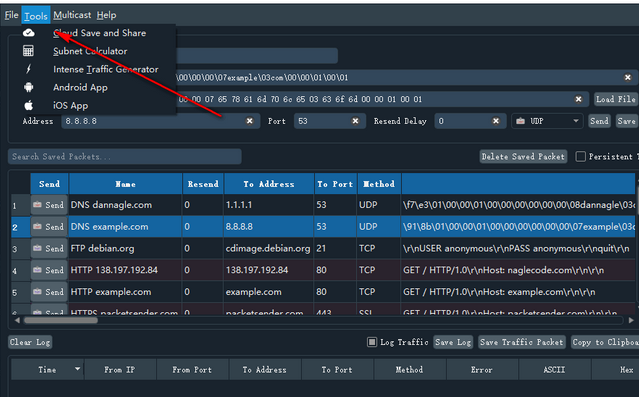Click the Clear Log button

point(30,342)
